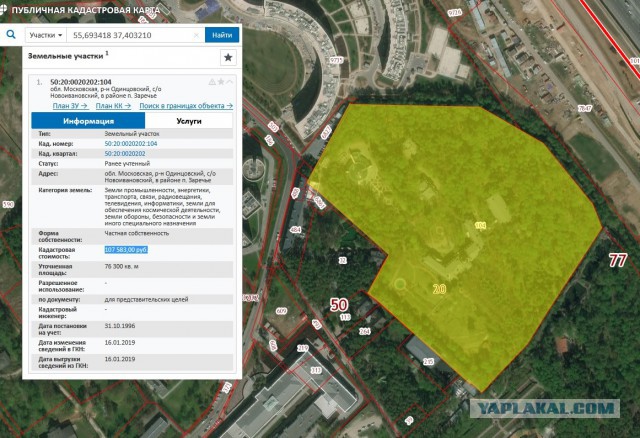Select map parcel labeled 590

(x=8, y=204)
